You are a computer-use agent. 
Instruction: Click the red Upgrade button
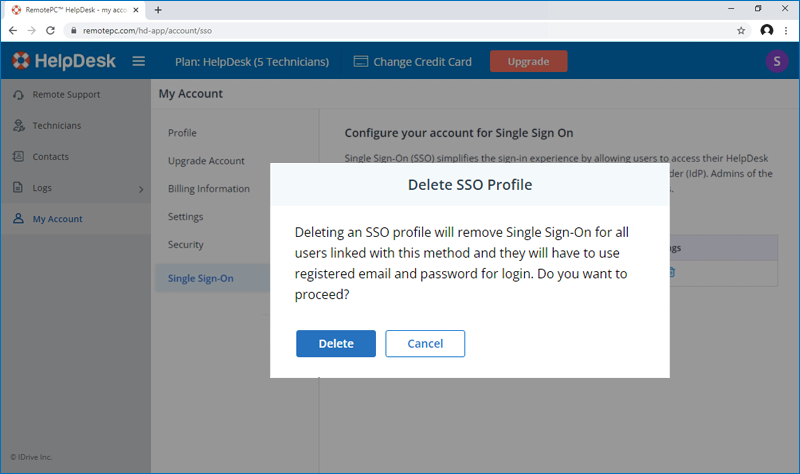coord(528,61)
